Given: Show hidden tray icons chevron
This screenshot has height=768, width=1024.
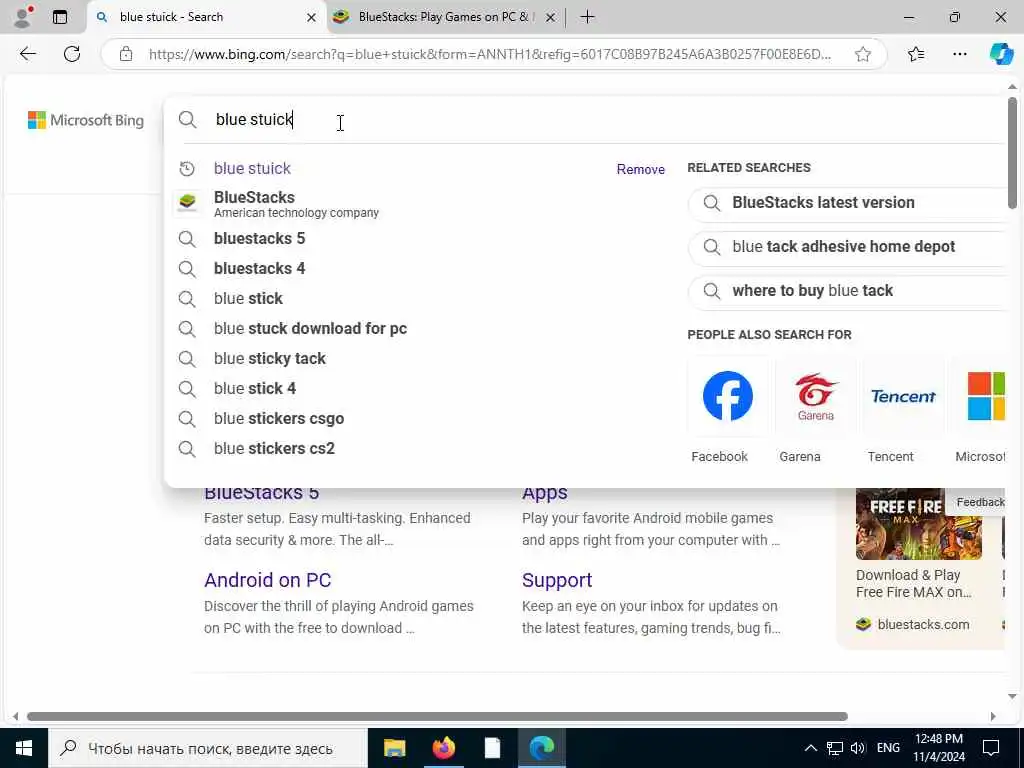Looking at the screenshot, I should 810,748.
